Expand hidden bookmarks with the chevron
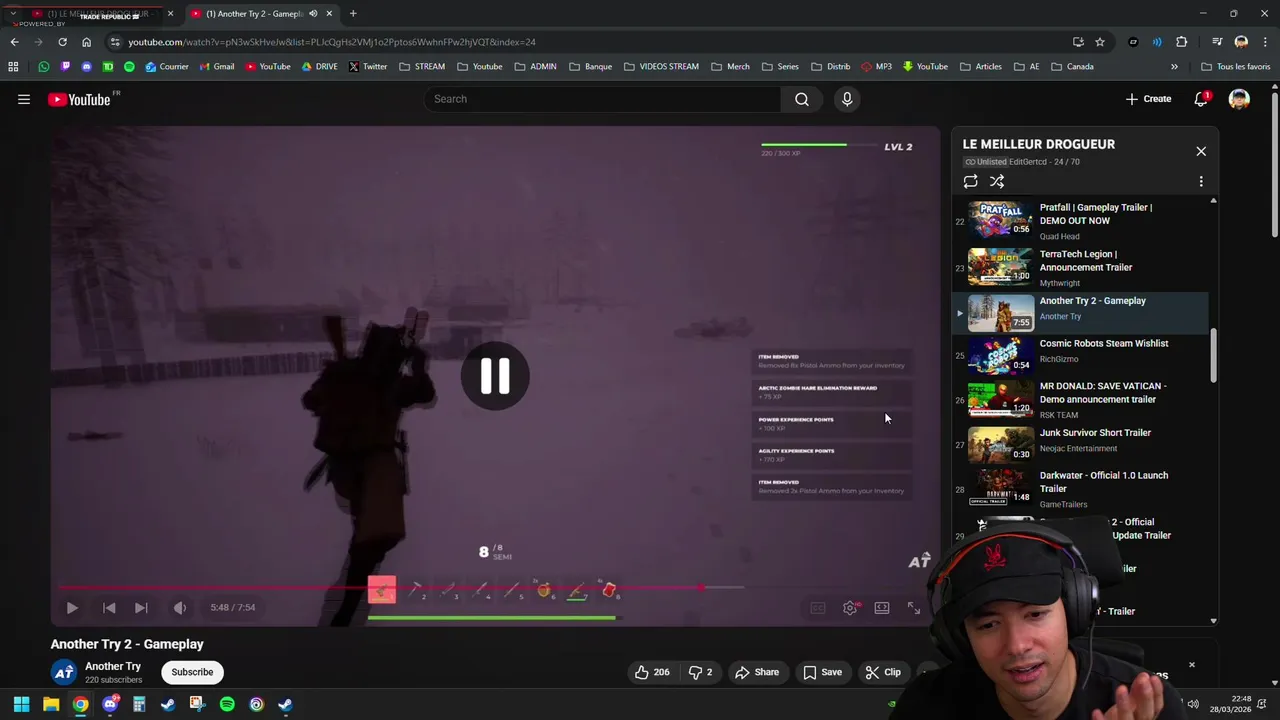The image size is (1280, 720). click(1174, 67)
